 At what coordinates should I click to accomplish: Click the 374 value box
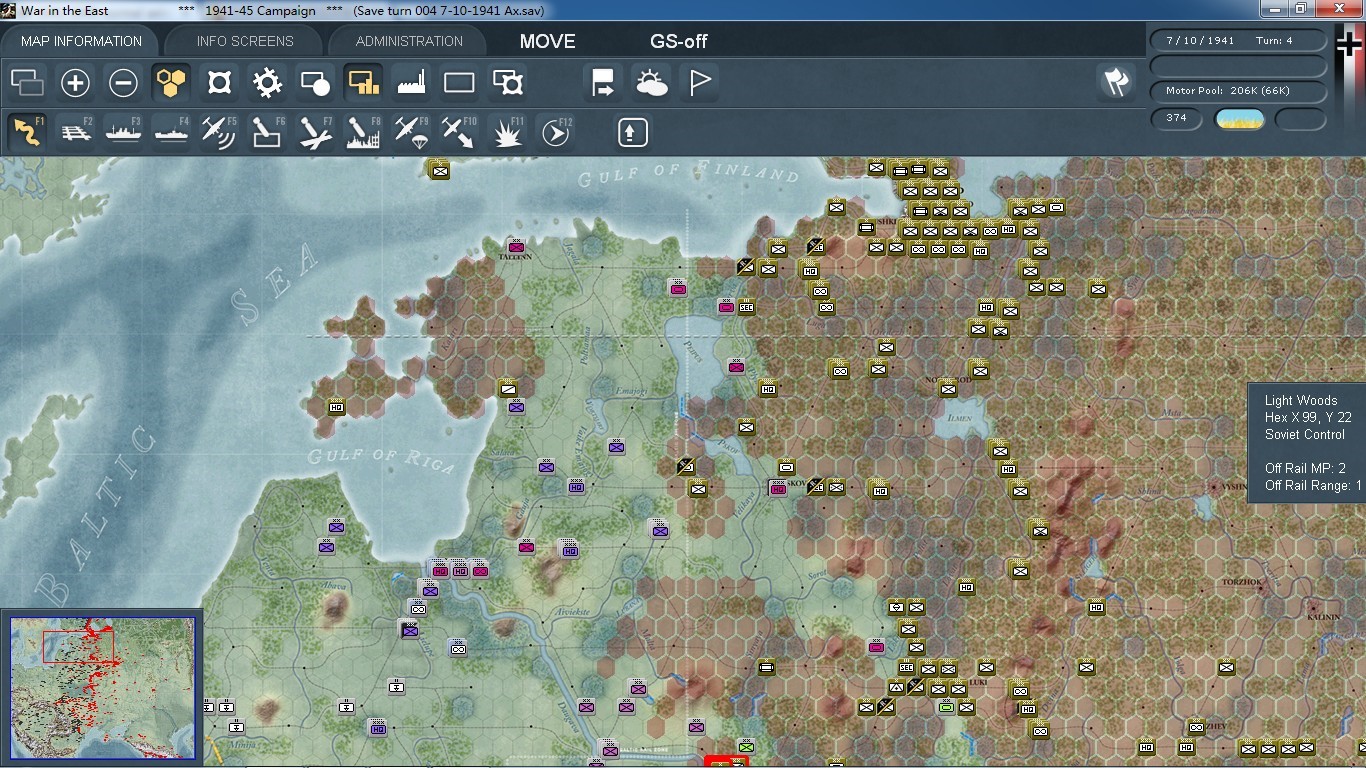click(x=1176, y=118)
